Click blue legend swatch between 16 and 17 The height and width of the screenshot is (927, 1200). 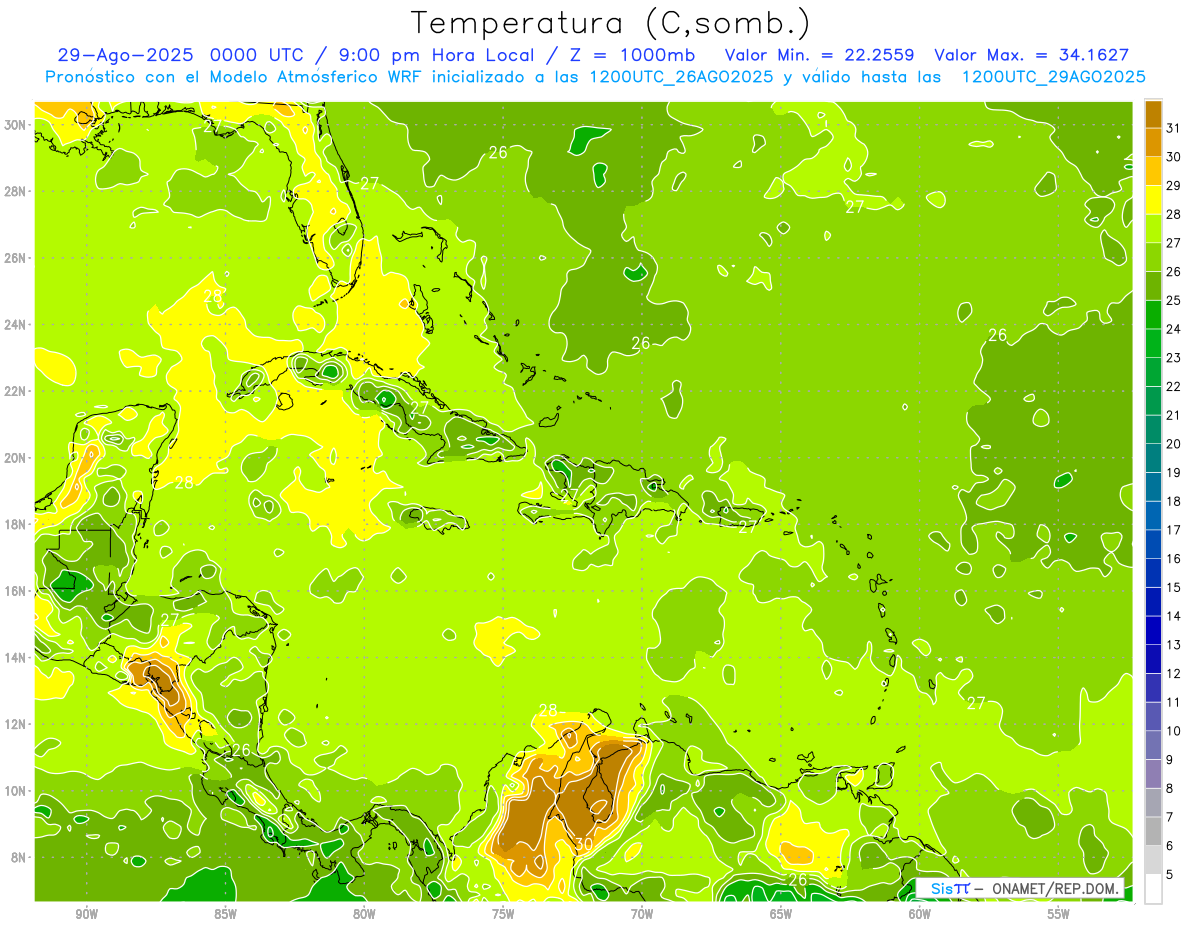[1153, 544]
